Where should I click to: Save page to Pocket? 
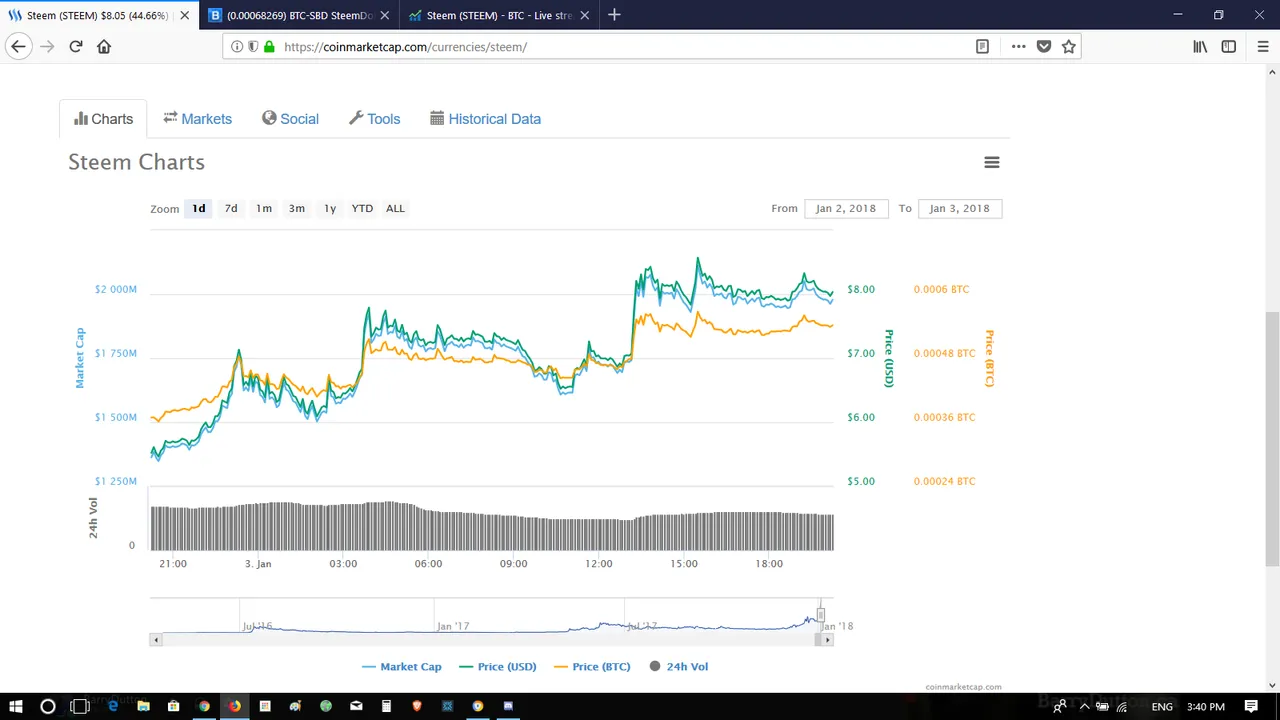point(1043,46)
